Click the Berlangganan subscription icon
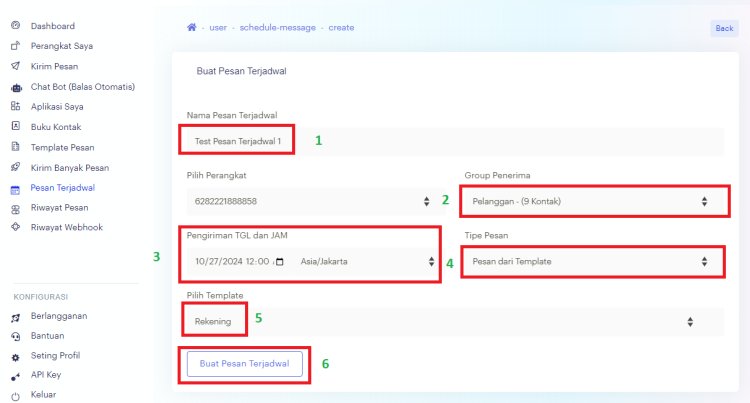This screenshot has height=403, width=750. pyautogui.click(x=15, y=317)
